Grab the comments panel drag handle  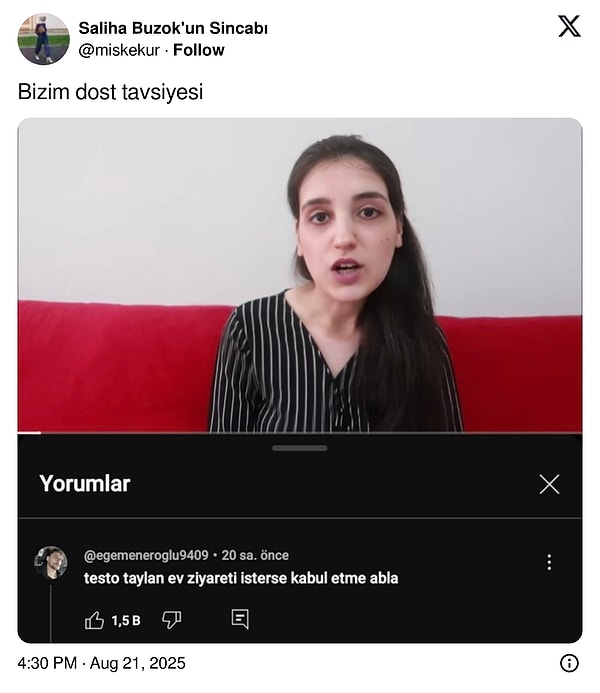[300, 448]
